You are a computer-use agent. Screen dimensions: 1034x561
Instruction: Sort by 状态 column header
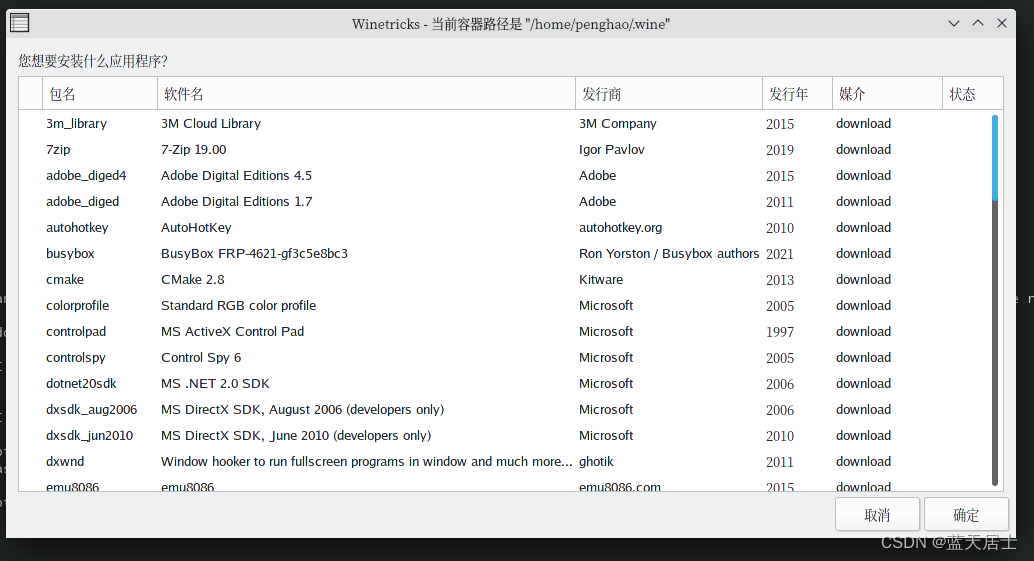[x=973, y=94]
